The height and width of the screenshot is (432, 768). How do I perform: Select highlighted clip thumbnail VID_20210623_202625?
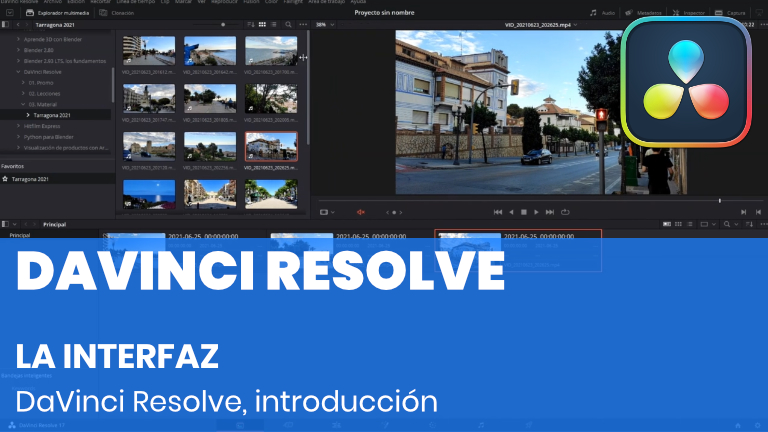point(271,146)
